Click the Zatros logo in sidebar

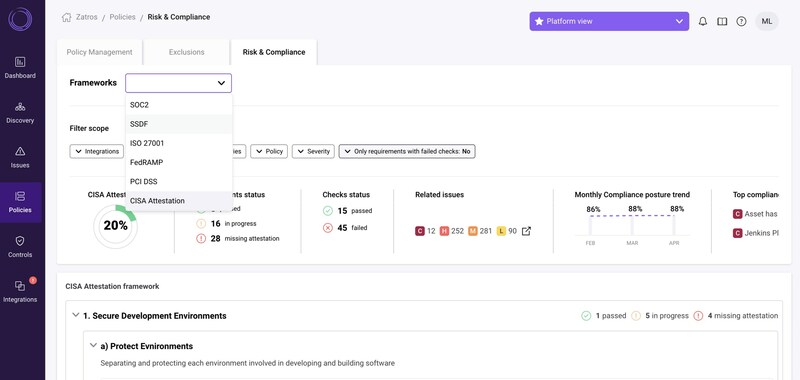click(20, 19)
